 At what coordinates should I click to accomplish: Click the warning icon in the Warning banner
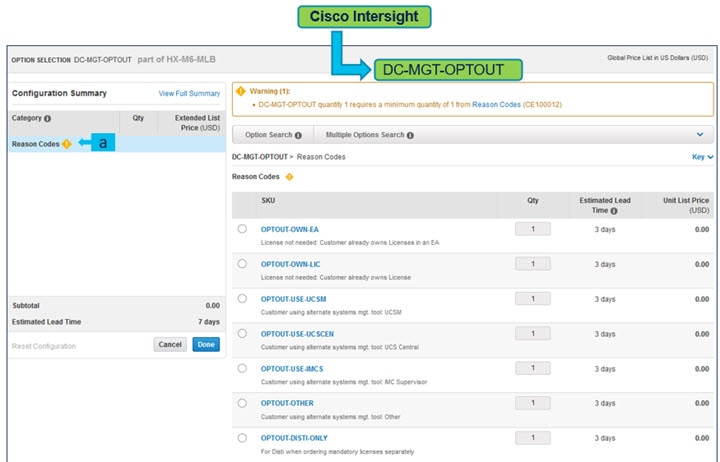(x=241, y=91)
